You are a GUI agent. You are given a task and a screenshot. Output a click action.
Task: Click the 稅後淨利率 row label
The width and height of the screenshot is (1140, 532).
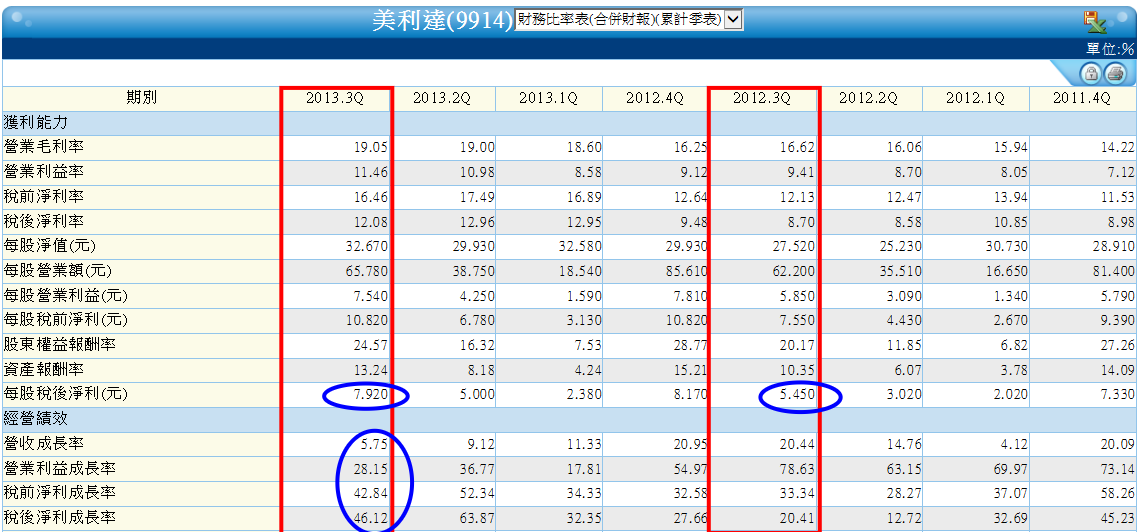coord(44,222)
